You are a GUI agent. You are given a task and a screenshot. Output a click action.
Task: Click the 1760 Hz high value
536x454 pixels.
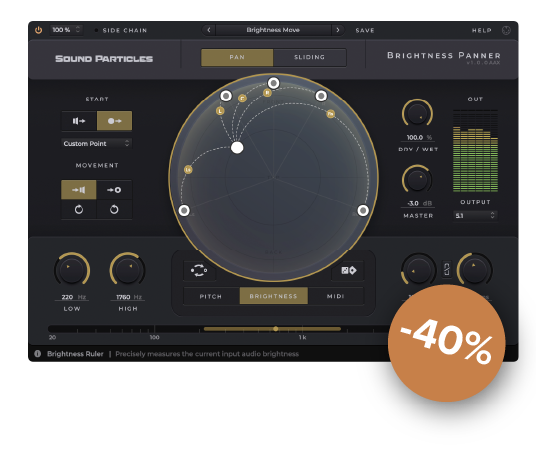128,297
